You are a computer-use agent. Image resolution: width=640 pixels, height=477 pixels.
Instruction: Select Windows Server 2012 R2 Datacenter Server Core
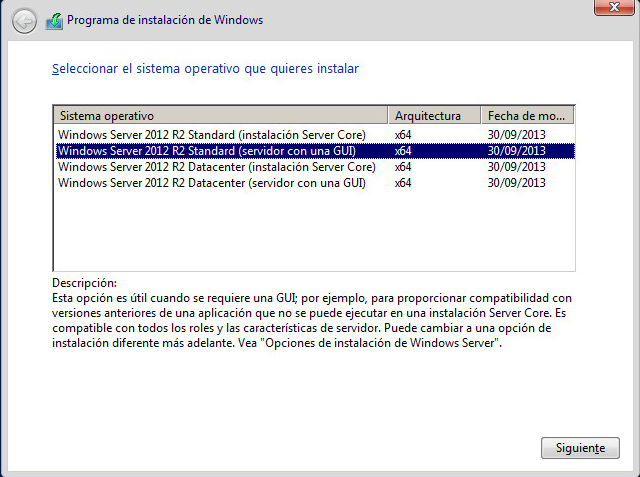tap(315, 167)
